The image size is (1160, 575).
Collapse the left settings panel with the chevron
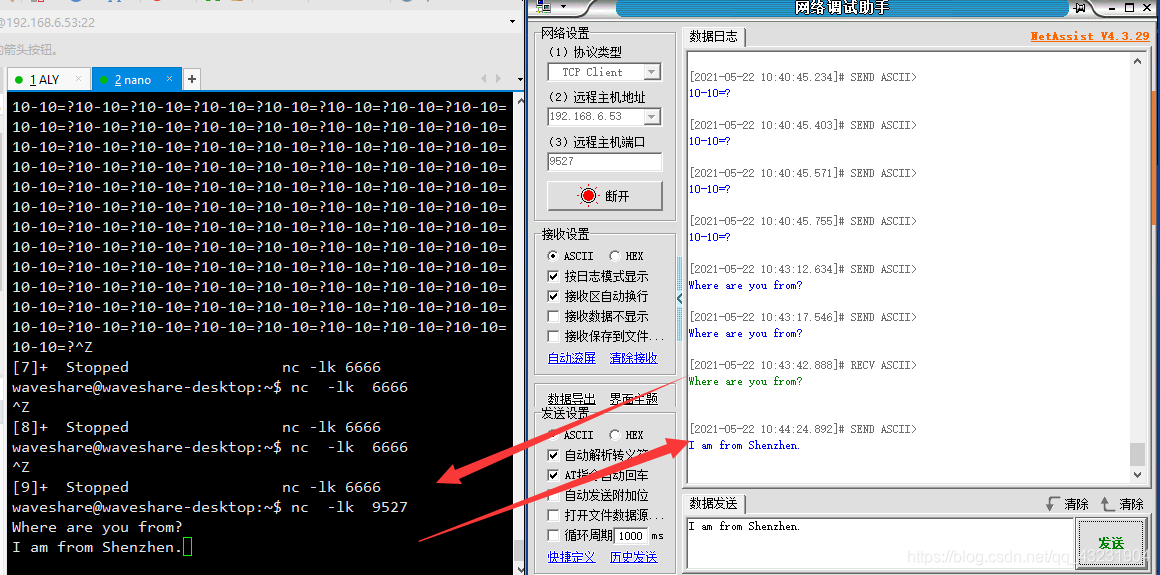tap(680, 297)
